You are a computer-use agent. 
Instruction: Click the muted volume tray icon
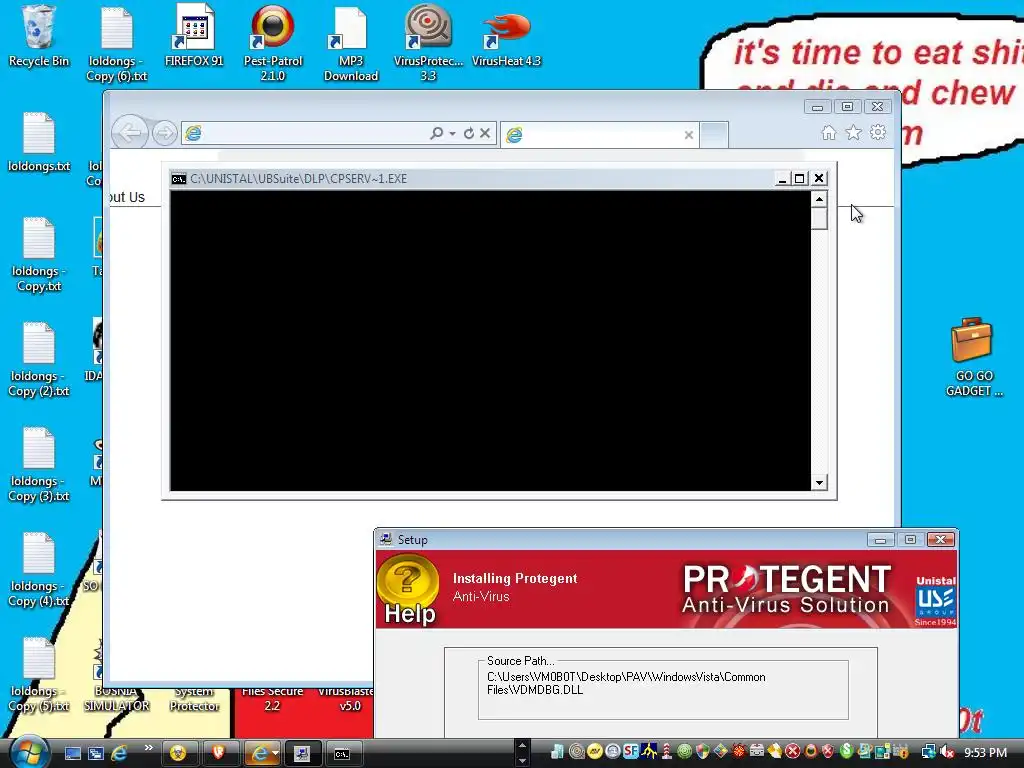pyautogui.click(x=947, y=752)
